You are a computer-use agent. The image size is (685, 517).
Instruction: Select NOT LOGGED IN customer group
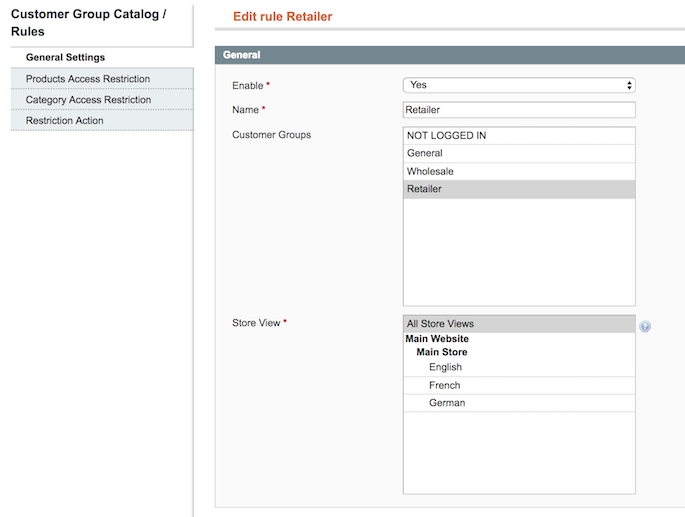tap(519, 136)
